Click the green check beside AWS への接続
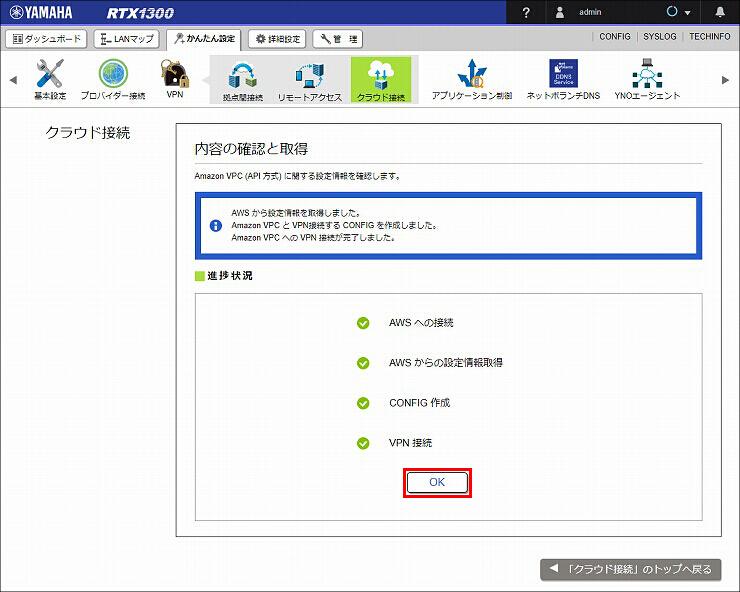 (x=363, y=323)
